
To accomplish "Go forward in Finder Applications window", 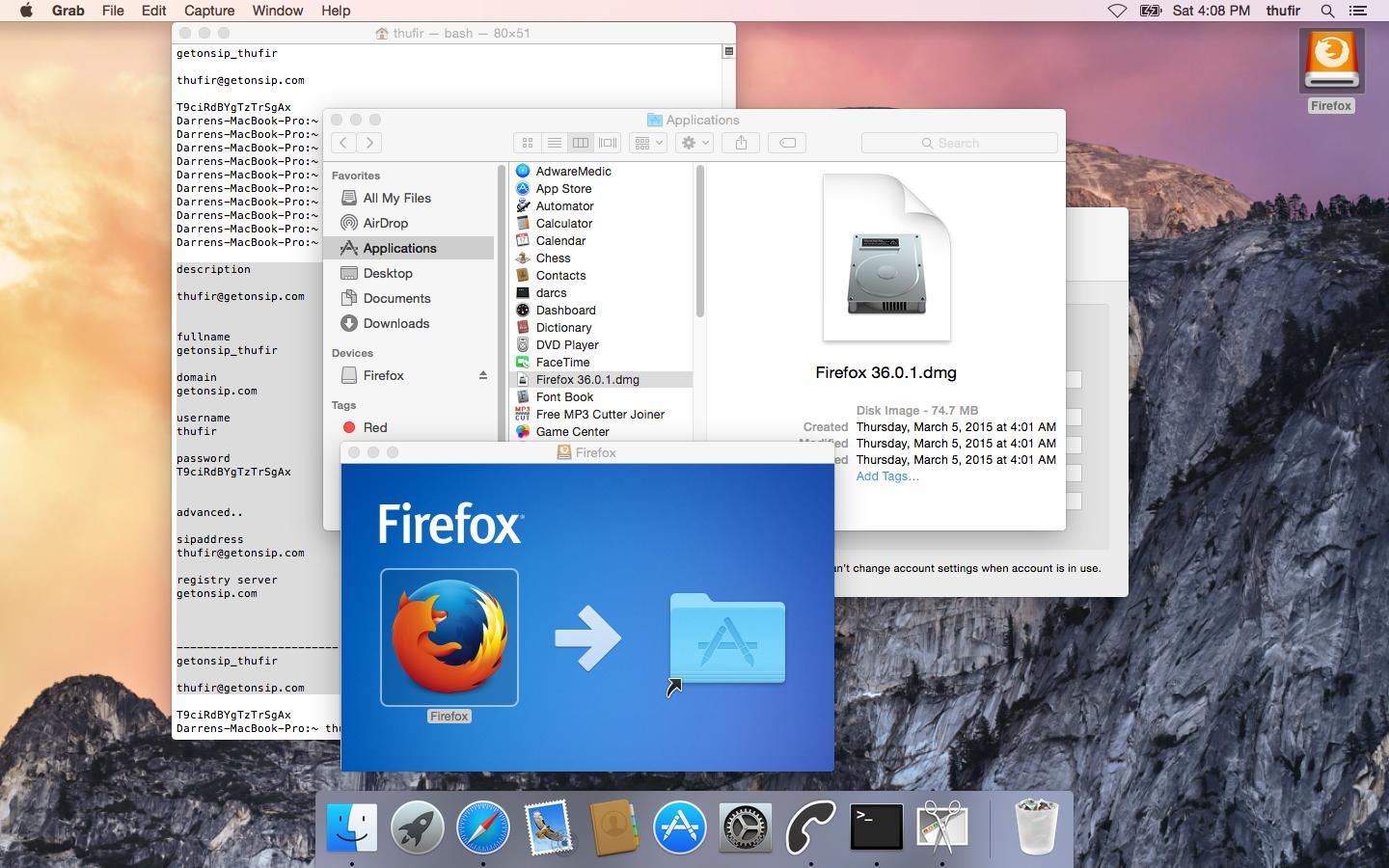I will pos(369,143).
